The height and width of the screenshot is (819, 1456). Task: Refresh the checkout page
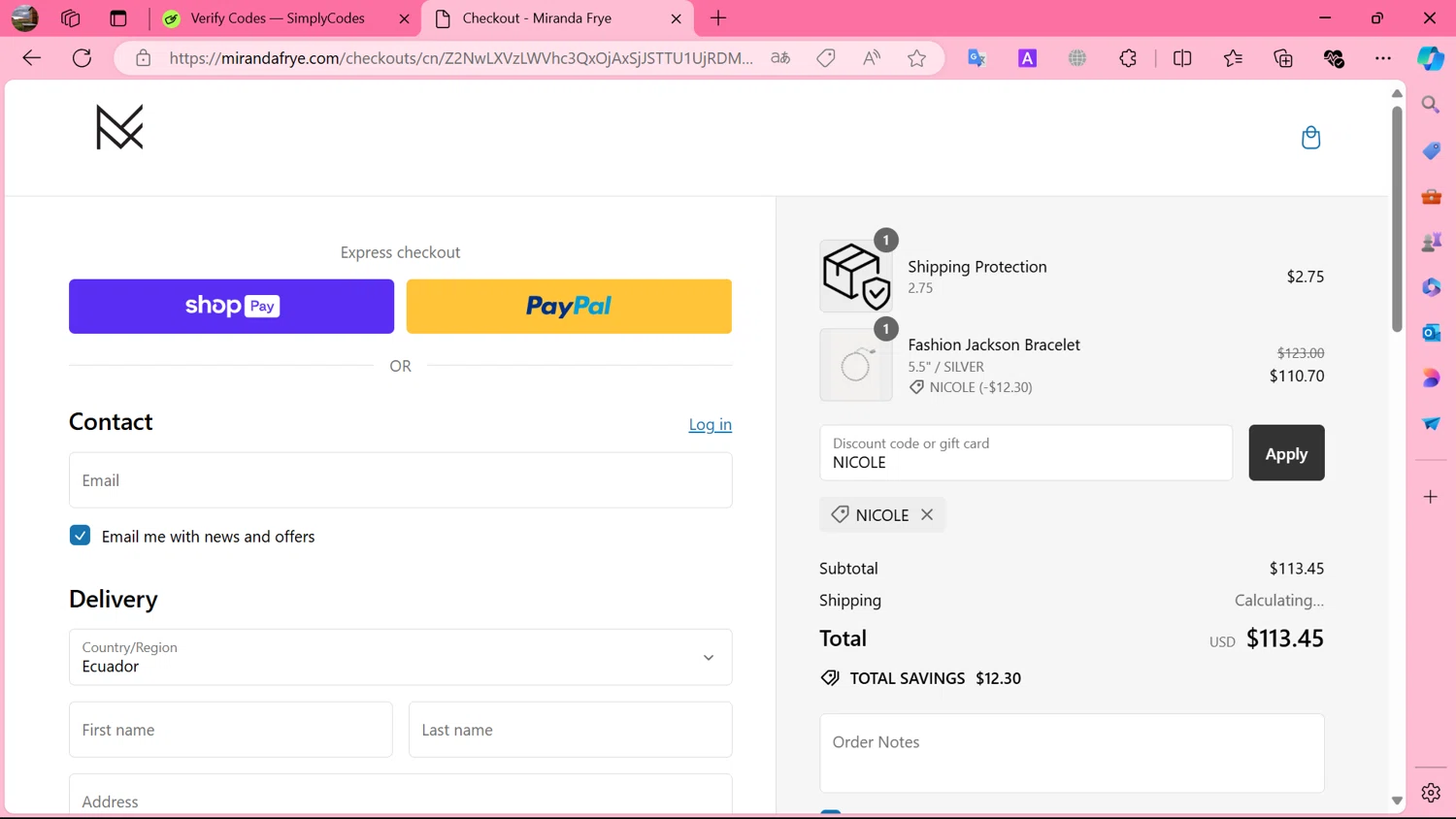83,58
